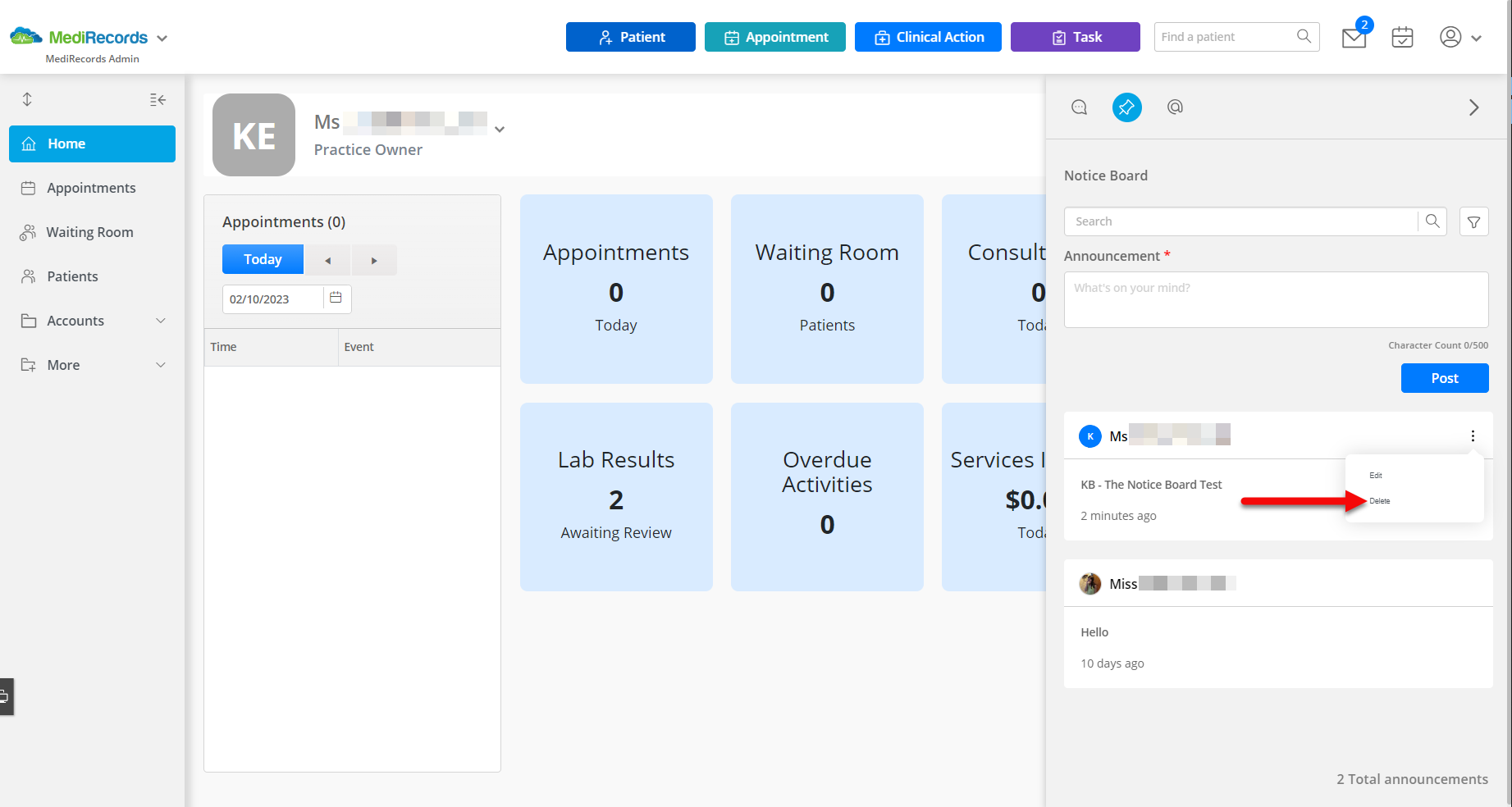1512x807 pixels.
Task: Select the pinned Notice Board icon
Action: click(x=1127, y=107)
